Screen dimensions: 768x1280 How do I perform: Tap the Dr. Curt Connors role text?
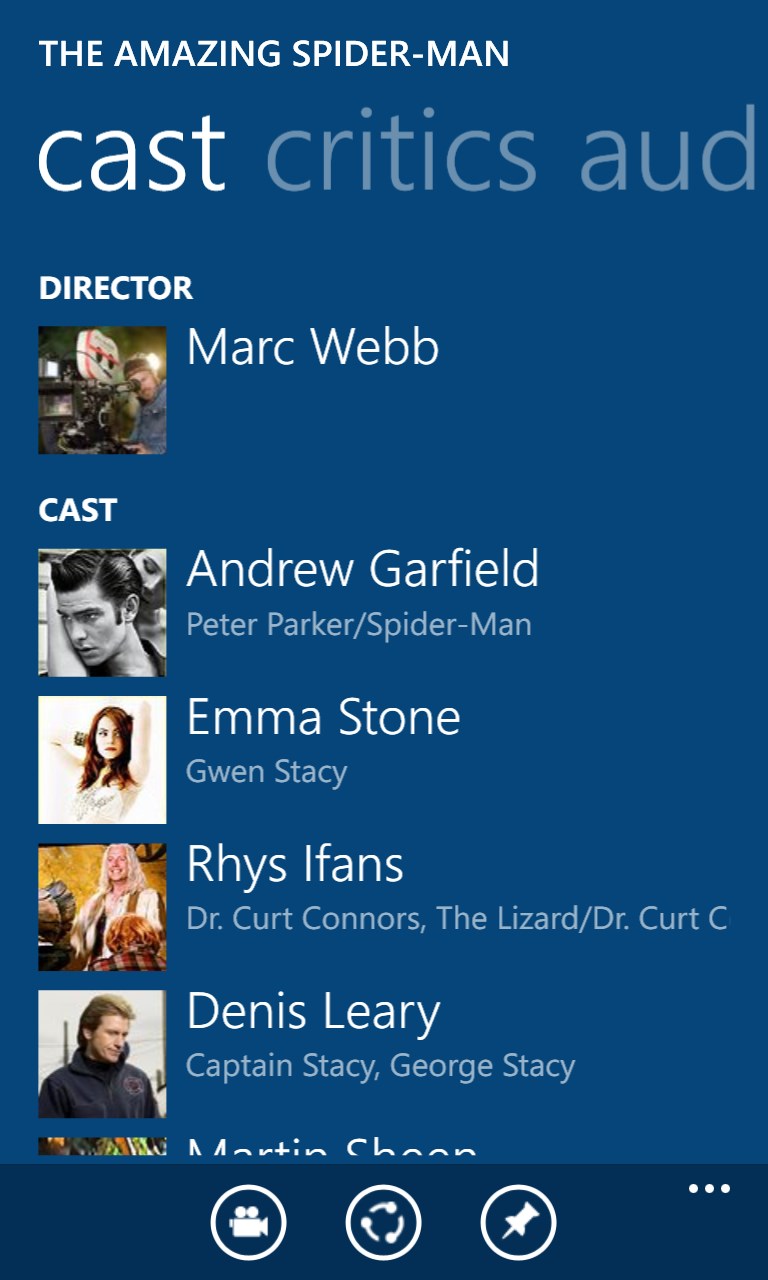tap(458, 919)
